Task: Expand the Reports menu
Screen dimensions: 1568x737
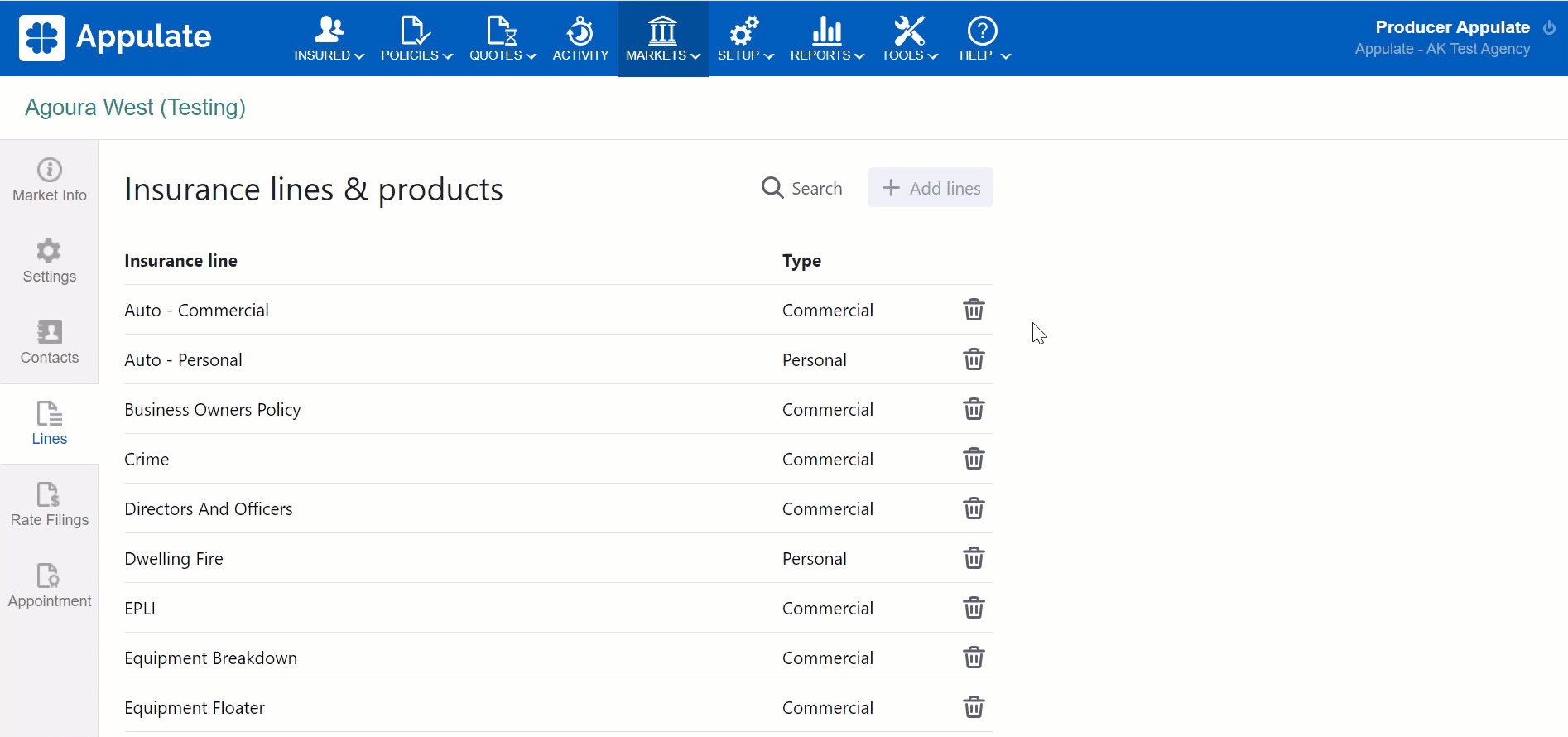Action: pyautogui.click(x=826, y=39)
